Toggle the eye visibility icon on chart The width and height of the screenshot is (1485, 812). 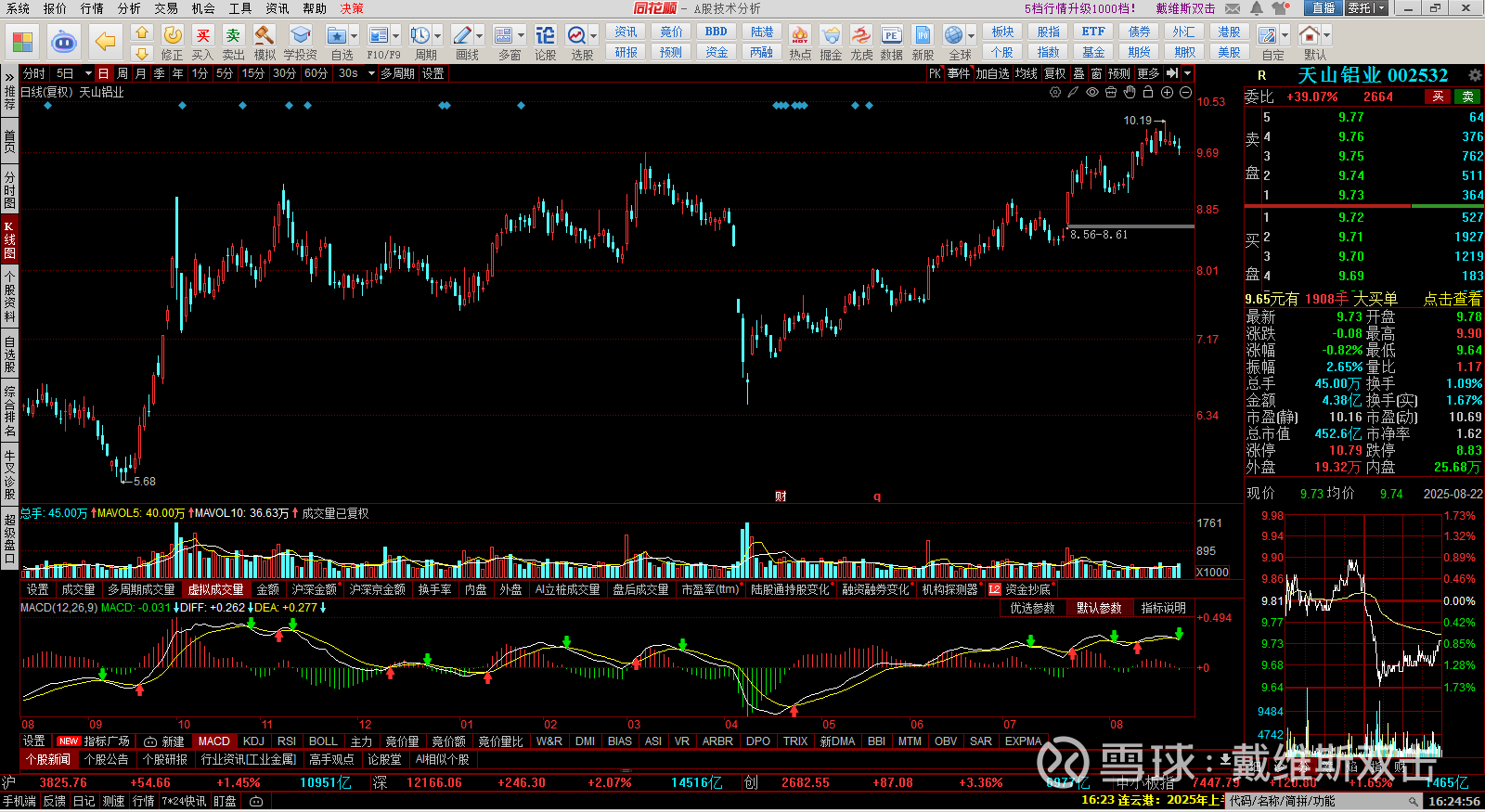(1092, 92)
